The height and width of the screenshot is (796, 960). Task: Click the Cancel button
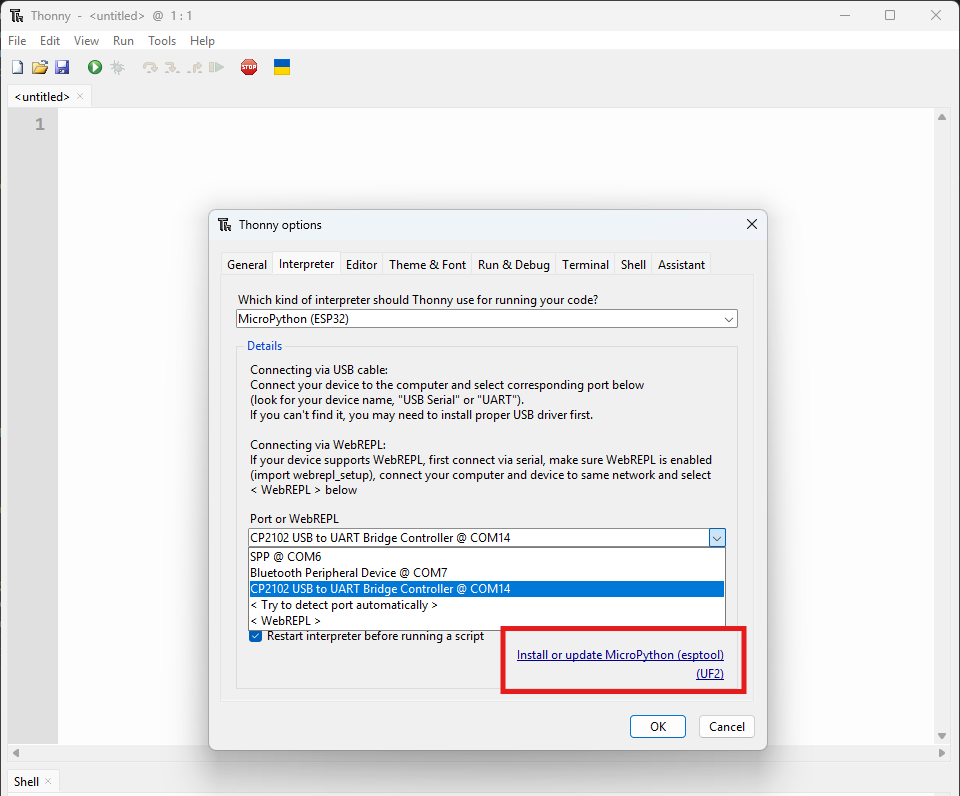pos(727,726)
